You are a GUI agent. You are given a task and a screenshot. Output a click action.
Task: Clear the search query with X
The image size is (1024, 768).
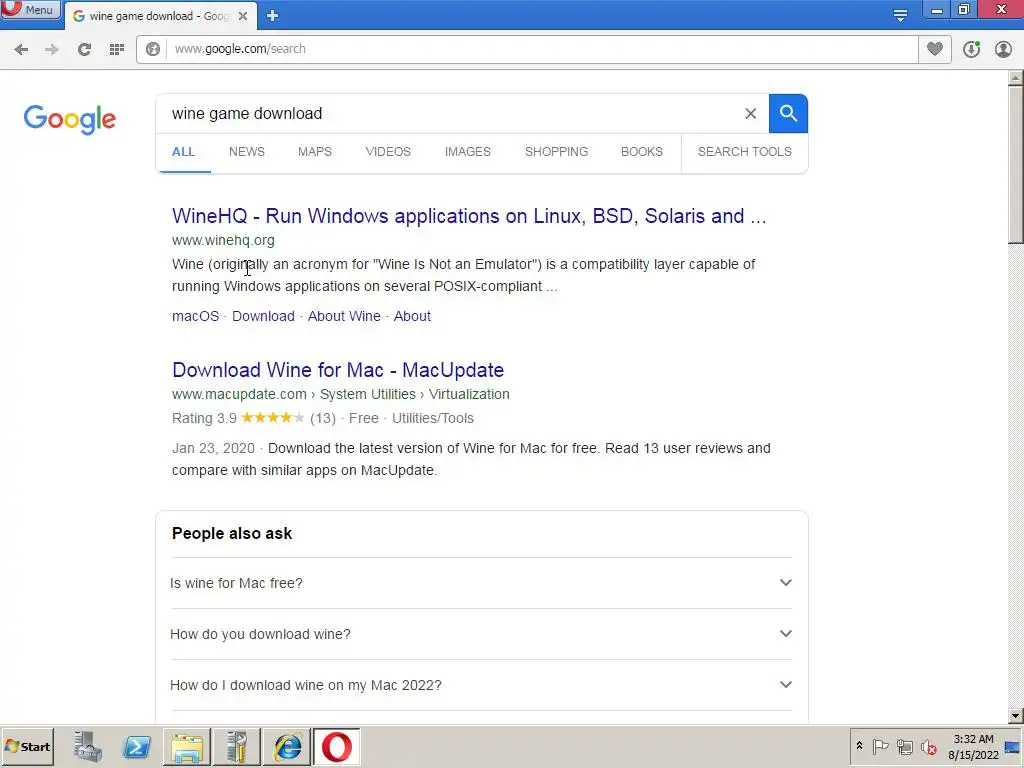(x=750, y=114)
